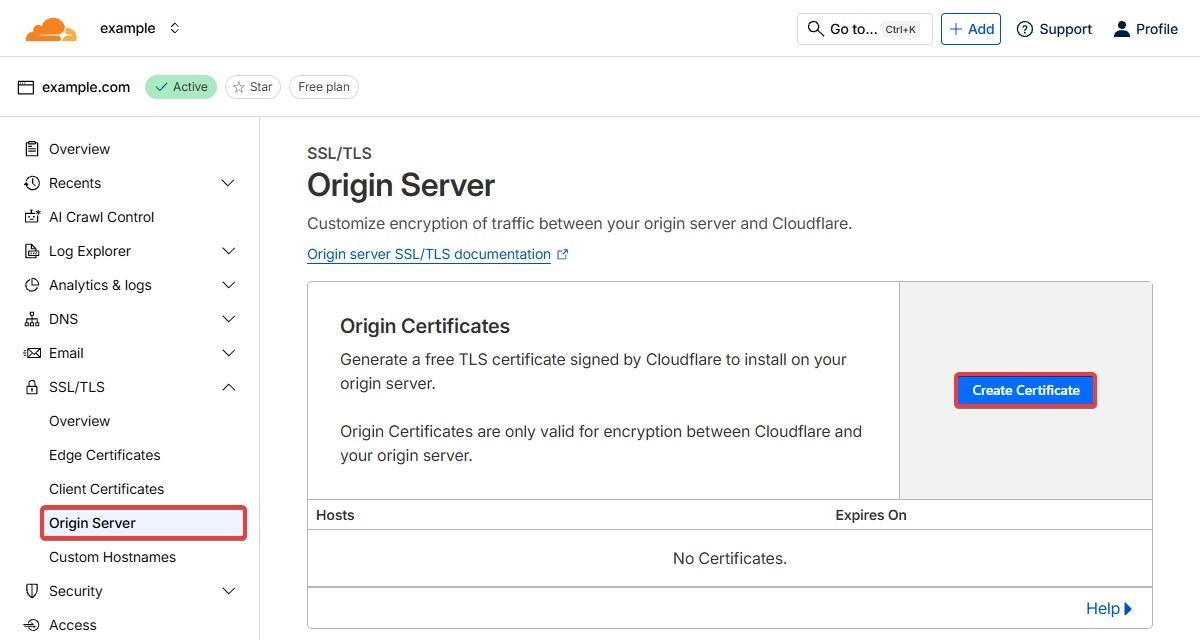The width and height of the screenshot is (1200, 640).
Task: Expand the Analytics & logs chevron
Action: click(228, 285)
